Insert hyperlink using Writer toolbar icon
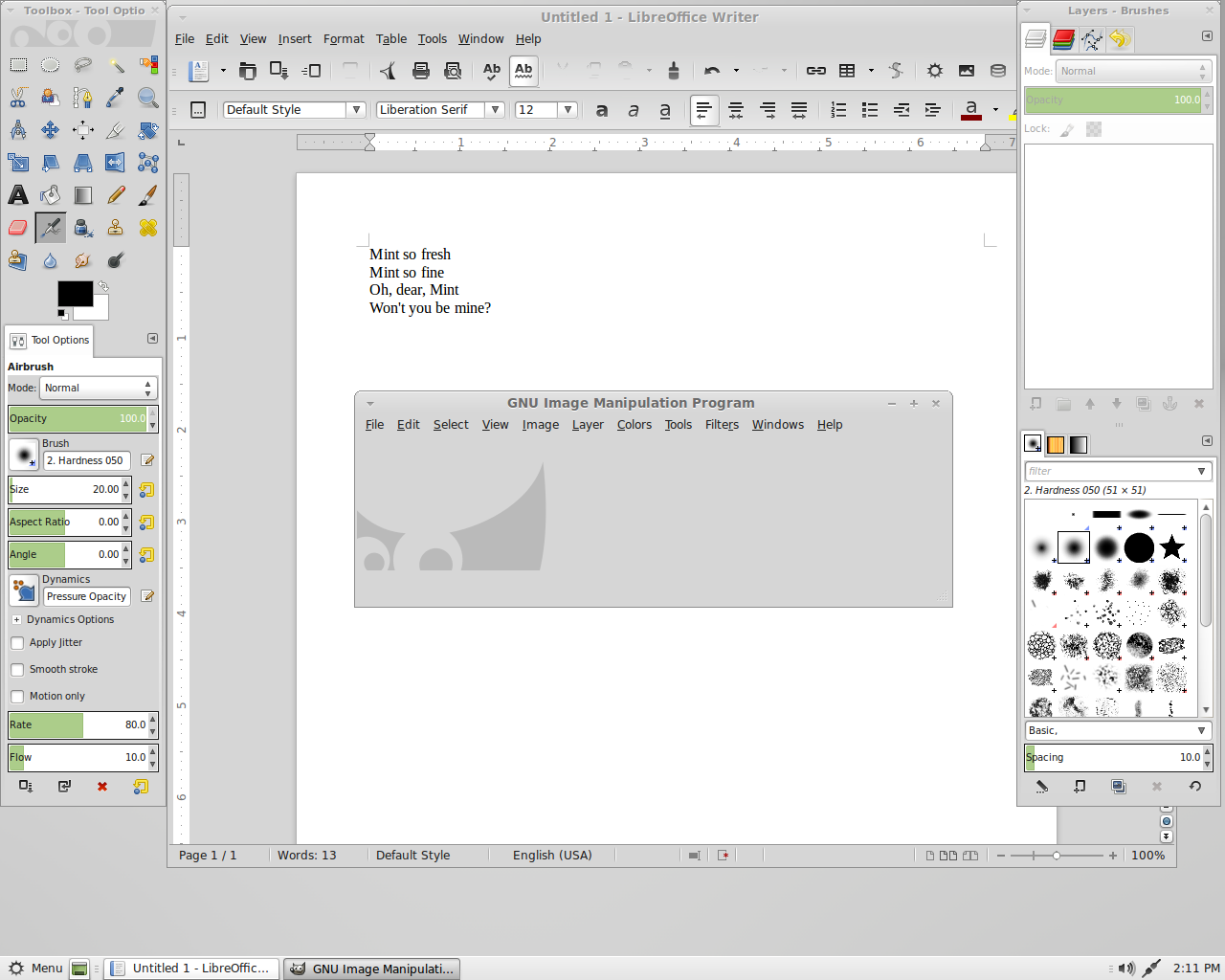Viewport: 1225px width, 980px height. [816, 71]
